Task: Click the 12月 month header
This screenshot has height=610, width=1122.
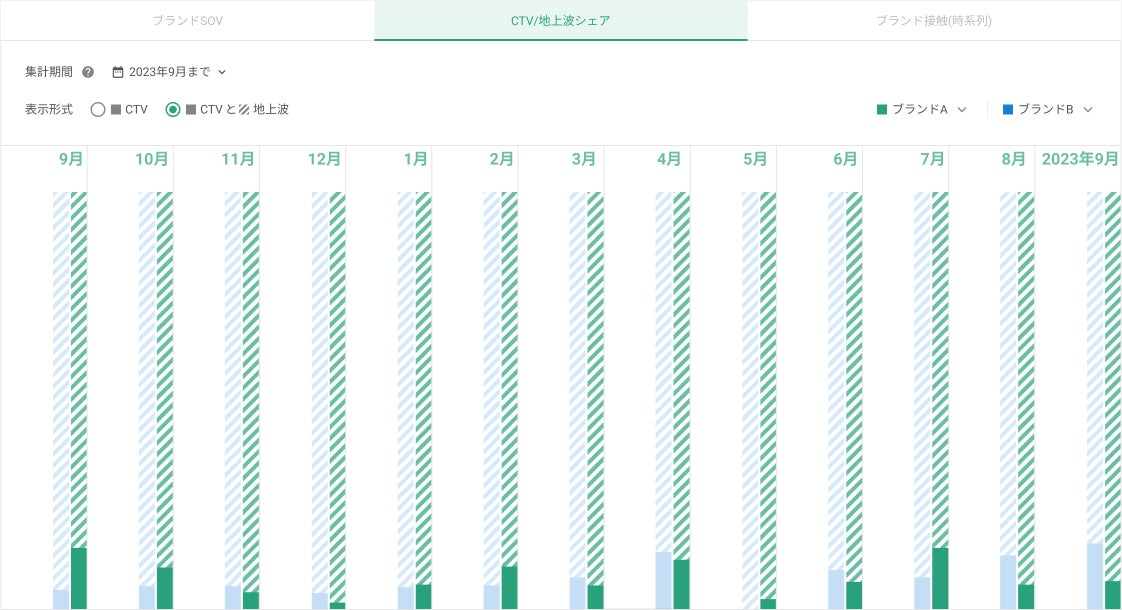Action: (x=324, y=159)
